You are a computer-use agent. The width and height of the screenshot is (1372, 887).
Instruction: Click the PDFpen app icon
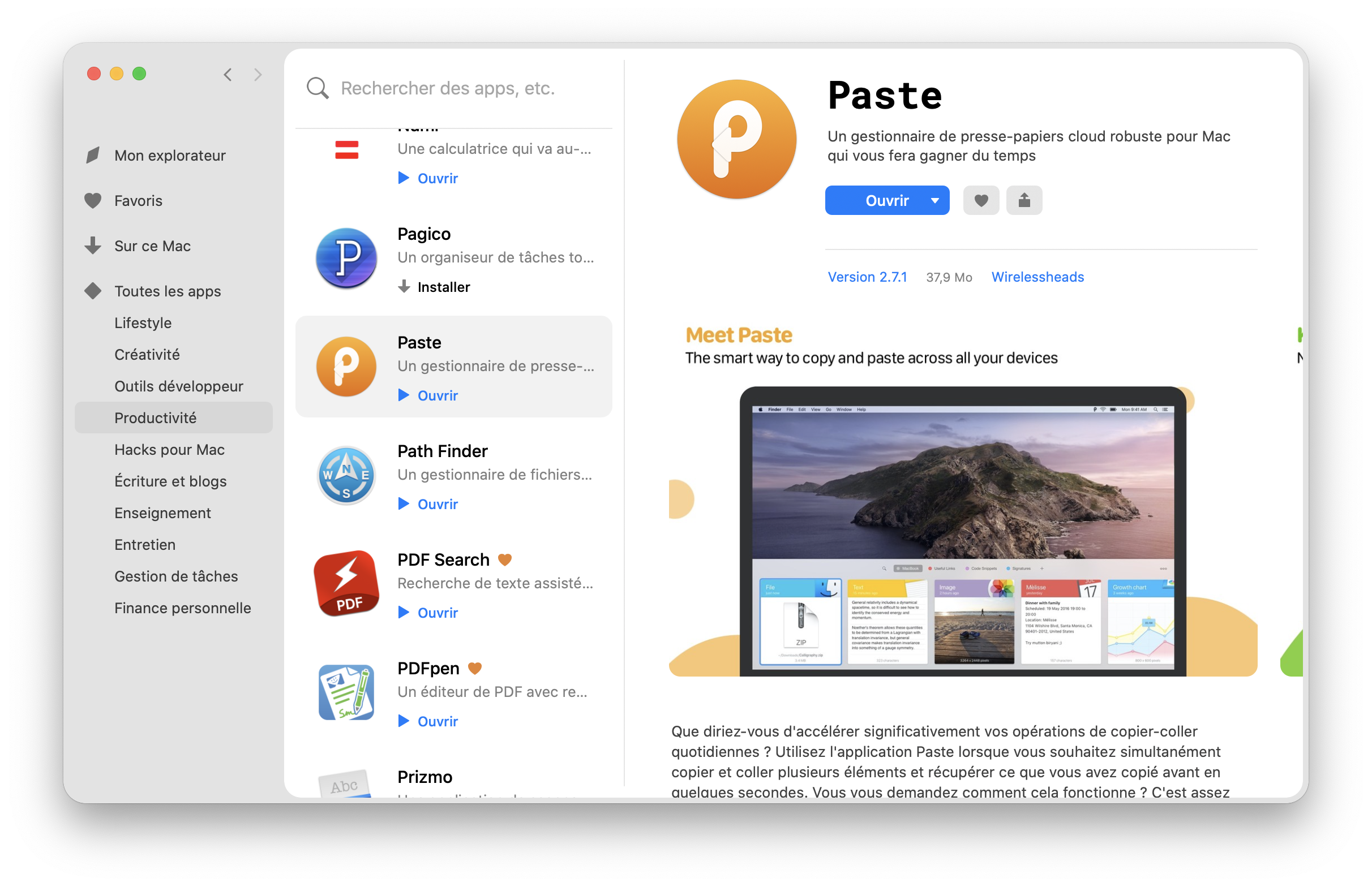[346, 692]
